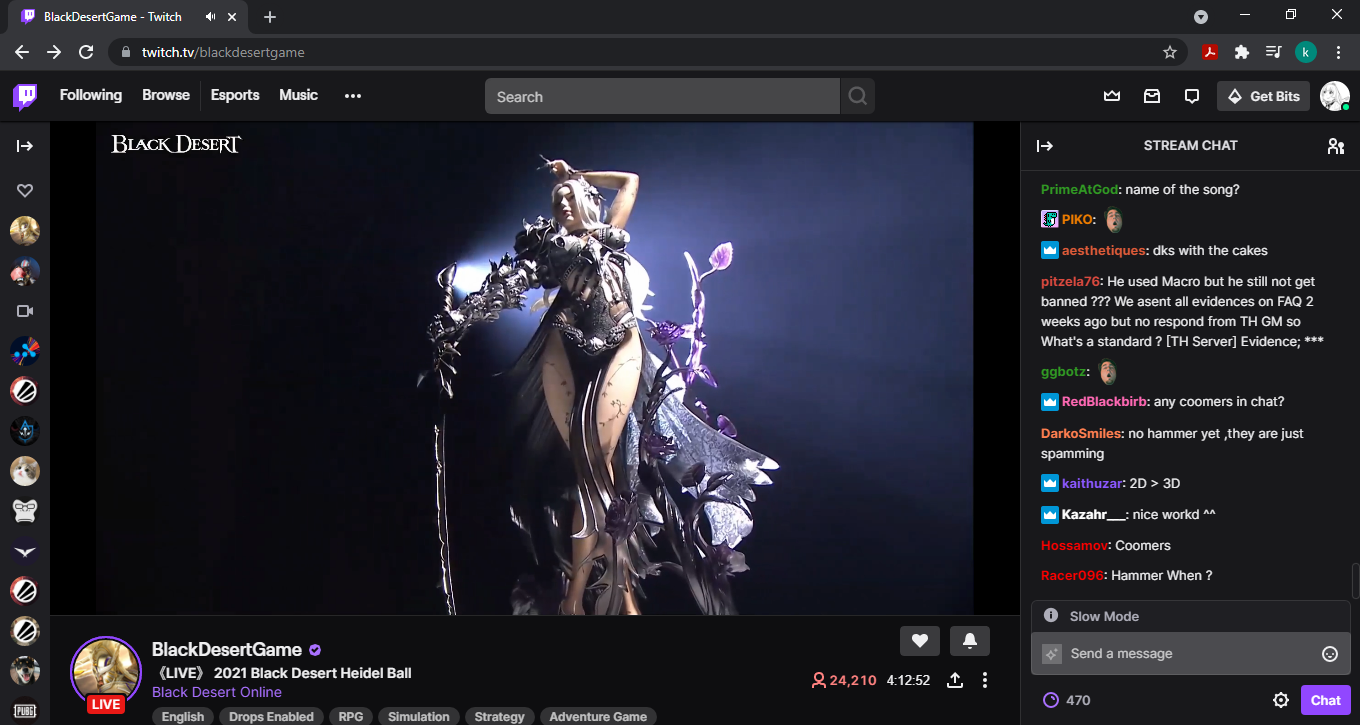1360x725 pixels.
Task: Click the BlackDesertGame channel avatar
Action: point(105,671)
